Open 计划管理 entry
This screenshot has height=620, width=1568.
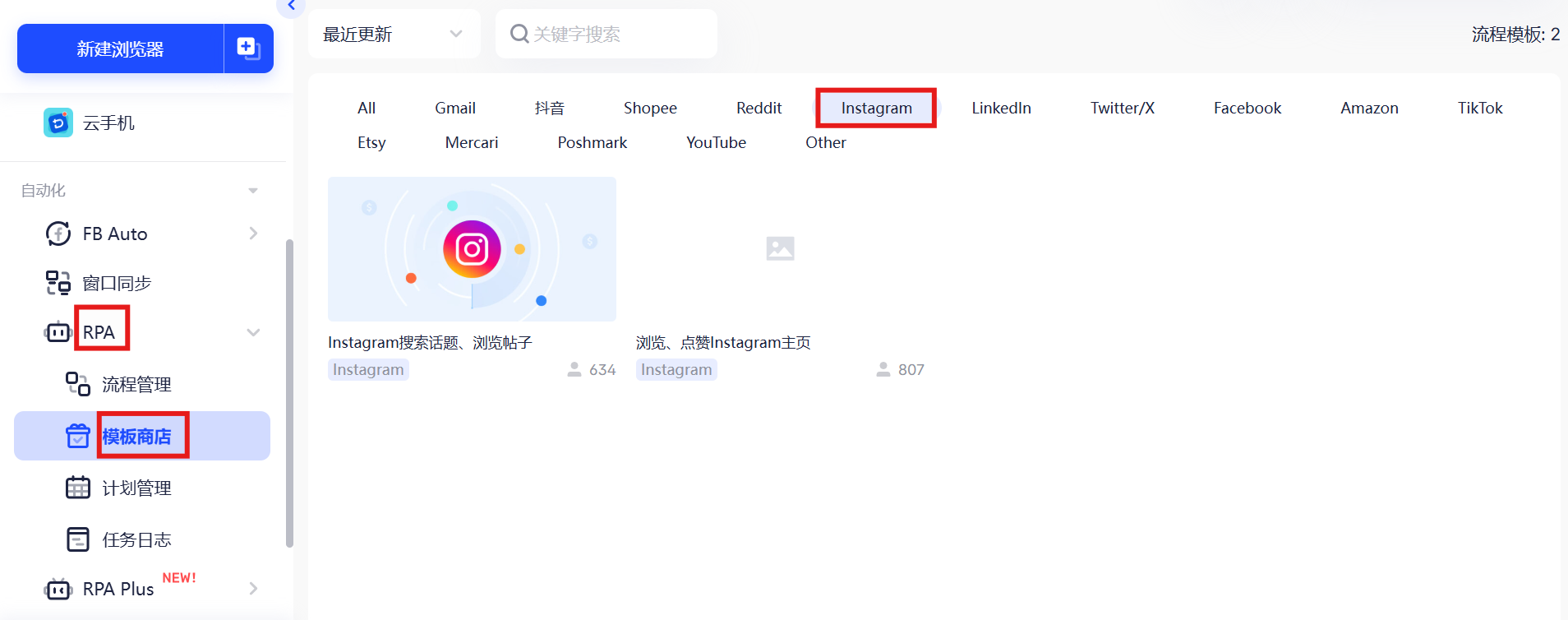coord(136,488)
